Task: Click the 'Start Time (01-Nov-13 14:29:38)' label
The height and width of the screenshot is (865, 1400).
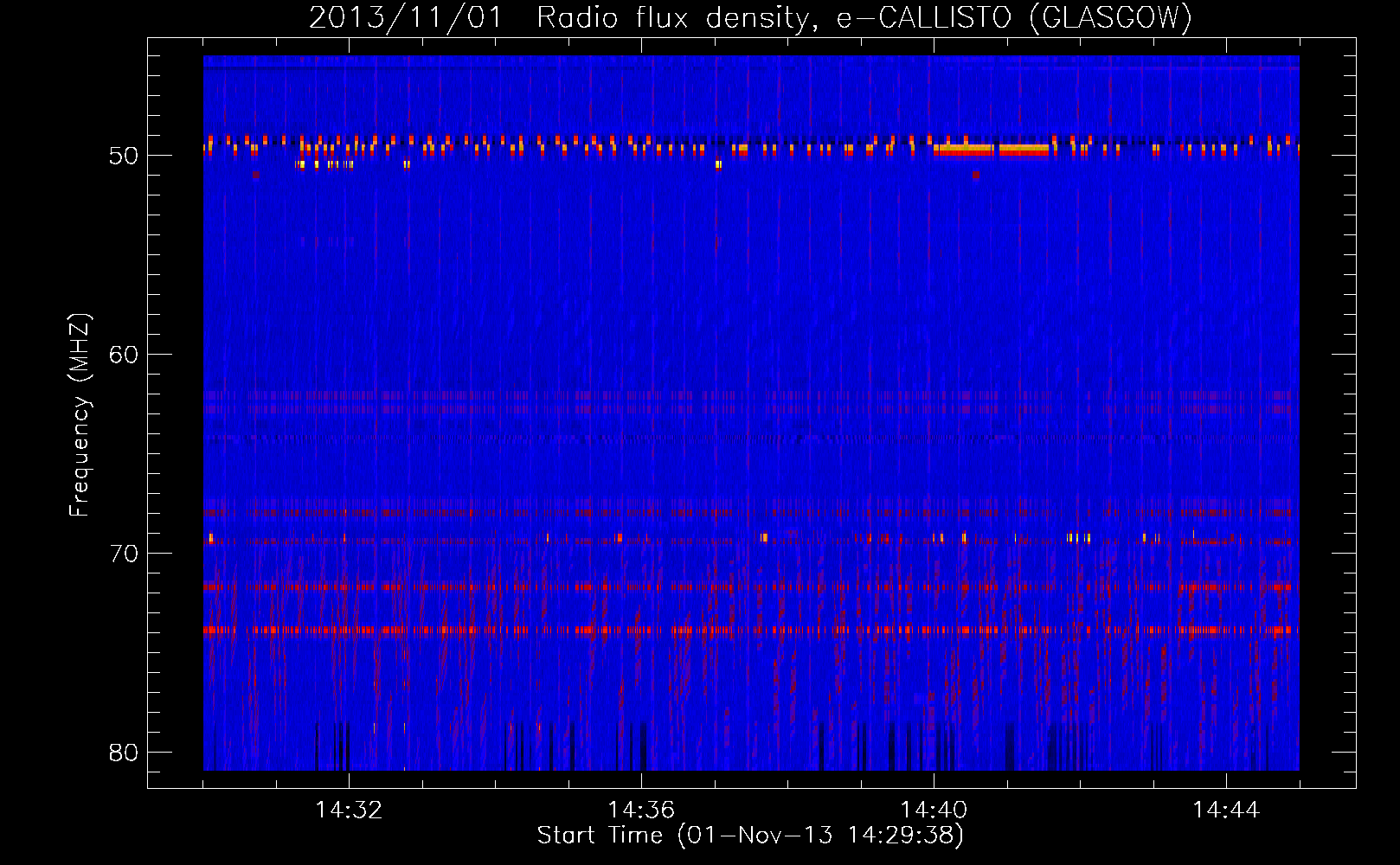Action: 750,836
